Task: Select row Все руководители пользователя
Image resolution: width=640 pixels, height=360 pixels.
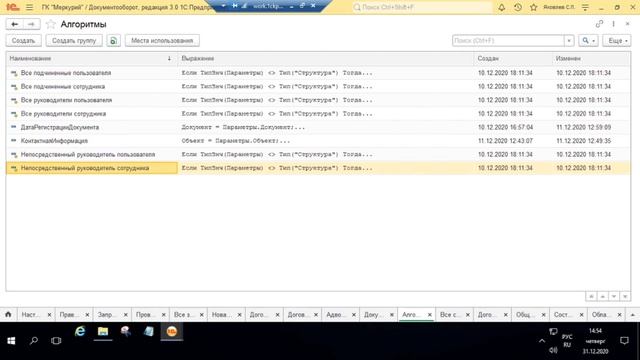Action: (318, 100)
